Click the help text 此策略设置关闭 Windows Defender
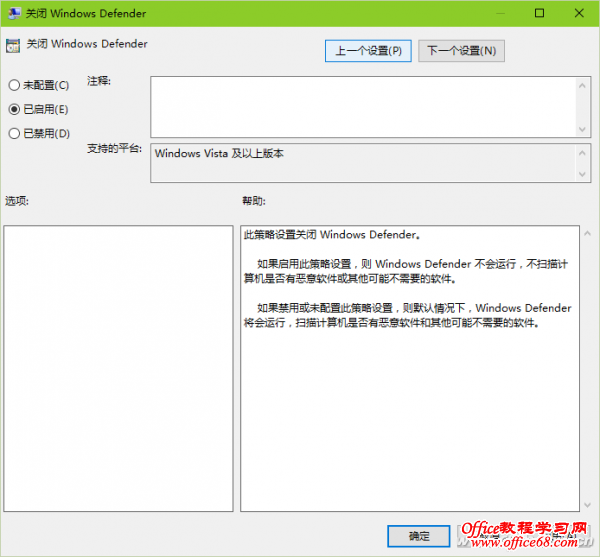 pos(332,235)
